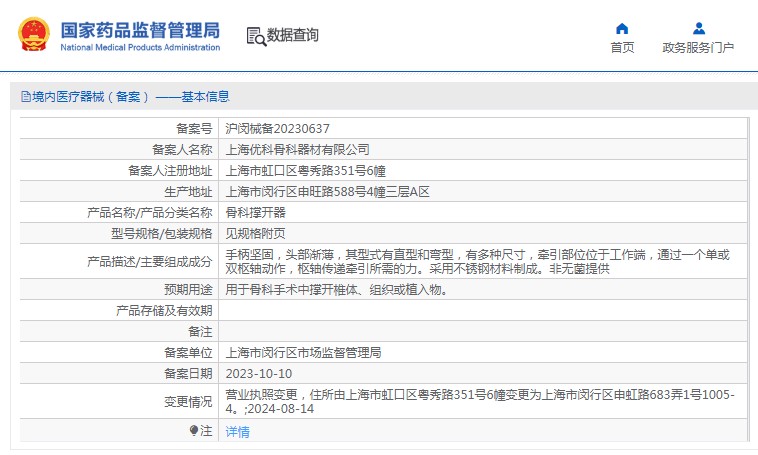
Task: Click the 产品存储及有效期 label
Action: tap(164, 310)
